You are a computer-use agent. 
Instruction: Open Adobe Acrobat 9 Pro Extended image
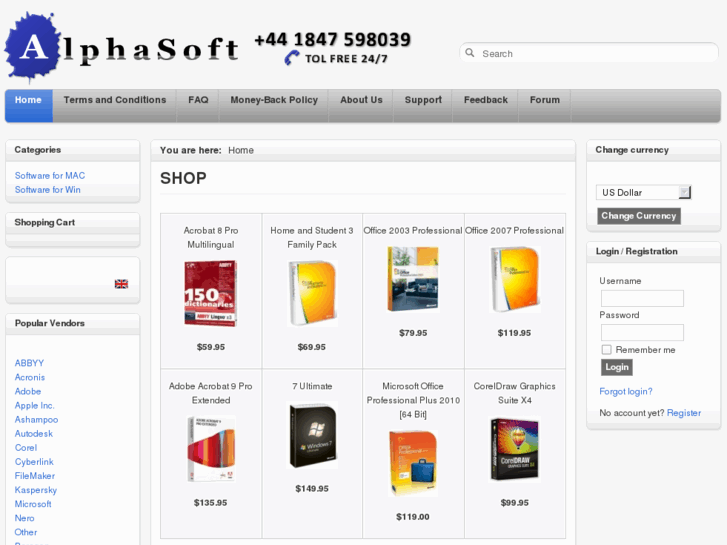pyautogui.click(x=211, y=449)
